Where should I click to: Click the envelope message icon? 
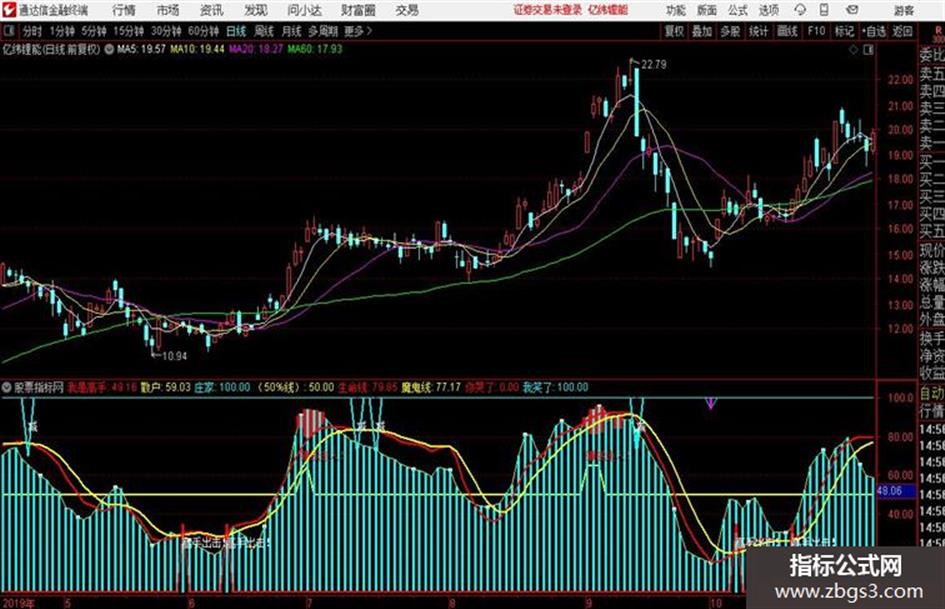[x=852, y=10]
